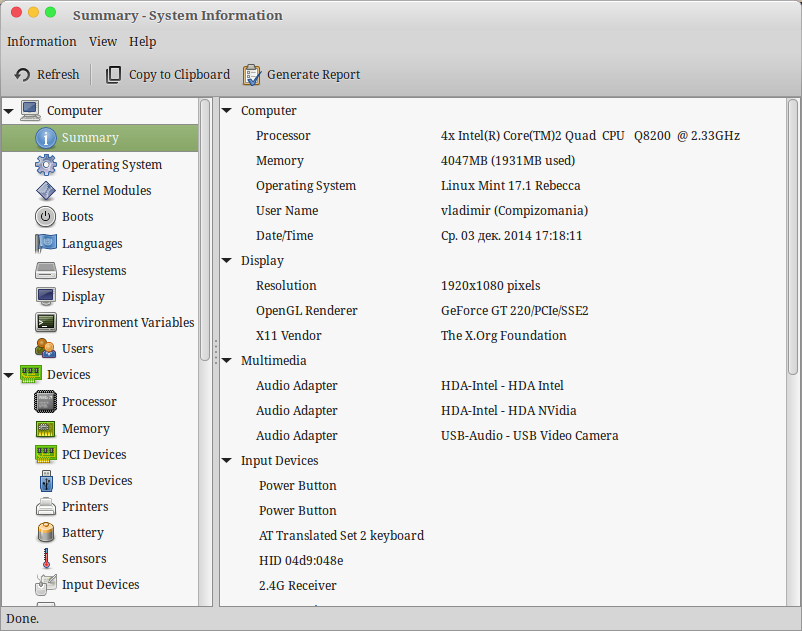This screenshot has height=631, width=802.
Task: Select the Summary info icon
Action: (x=46, y=138)
